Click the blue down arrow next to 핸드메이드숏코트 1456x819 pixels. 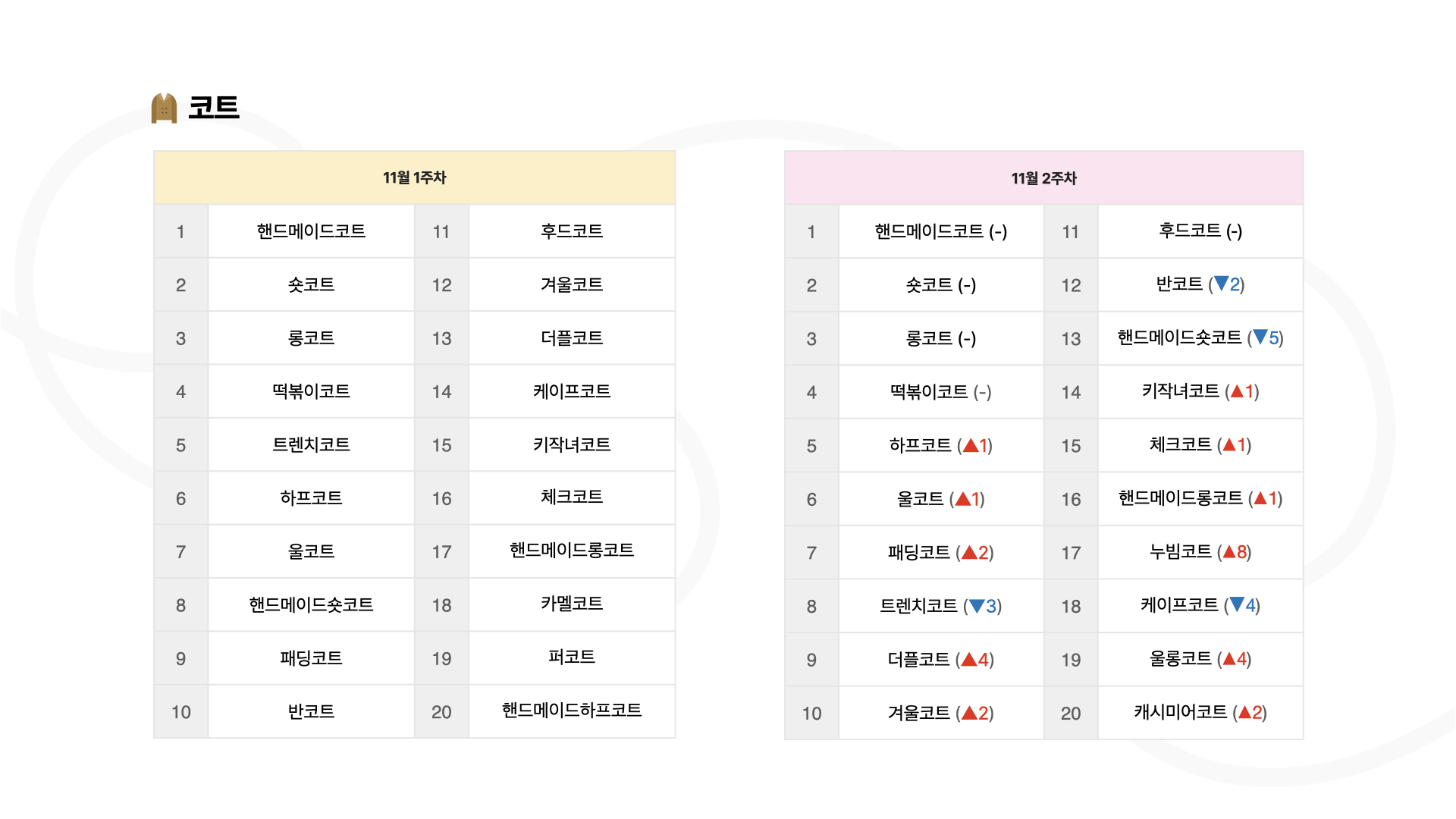1260,337
